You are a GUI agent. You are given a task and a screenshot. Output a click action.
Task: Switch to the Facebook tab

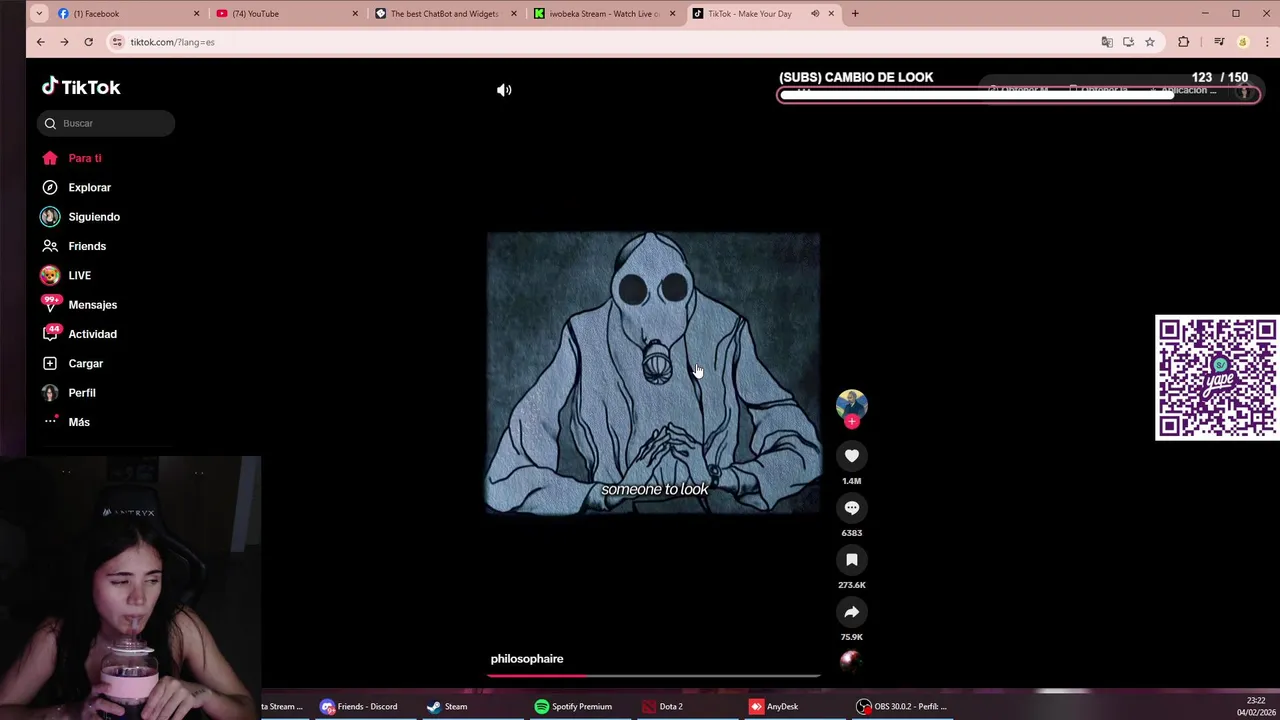pos(128,14)
